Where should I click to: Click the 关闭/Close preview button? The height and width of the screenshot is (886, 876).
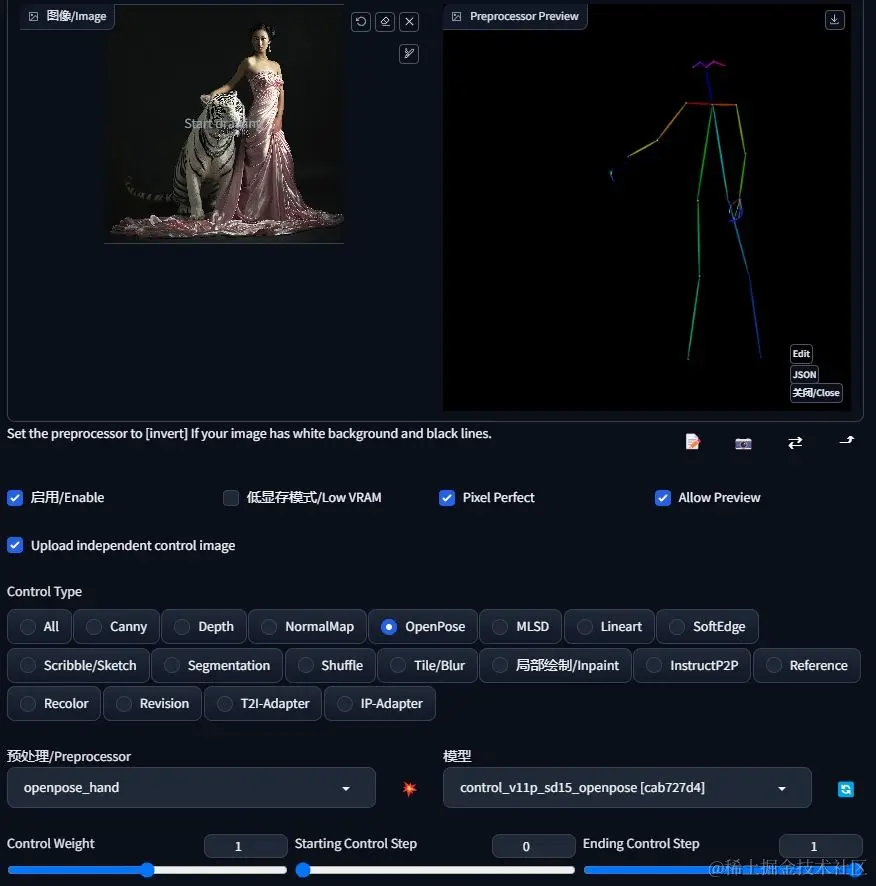coord(816,393)
